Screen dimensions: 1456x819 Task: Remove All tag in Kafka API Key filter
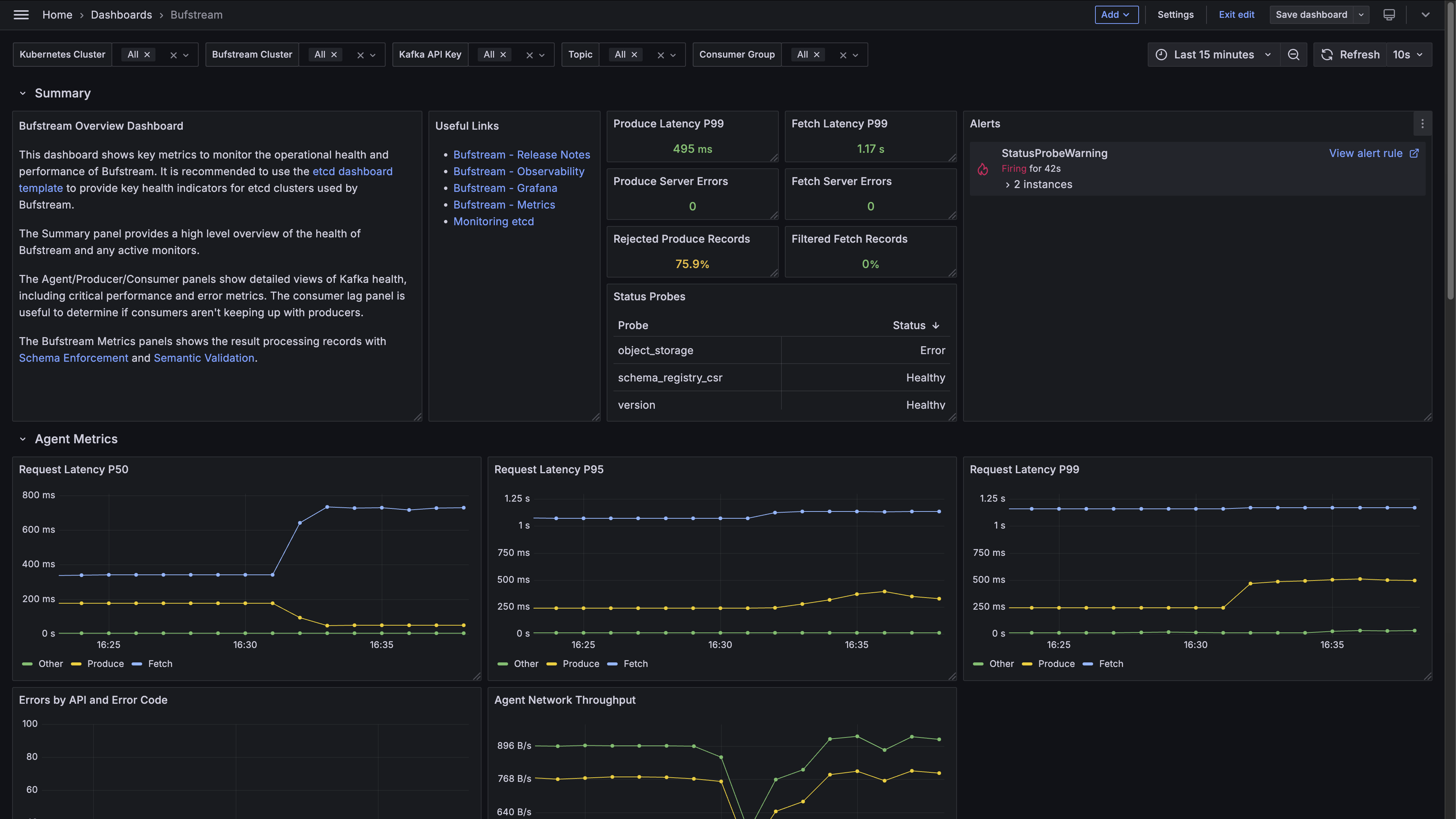pos(503,54)
